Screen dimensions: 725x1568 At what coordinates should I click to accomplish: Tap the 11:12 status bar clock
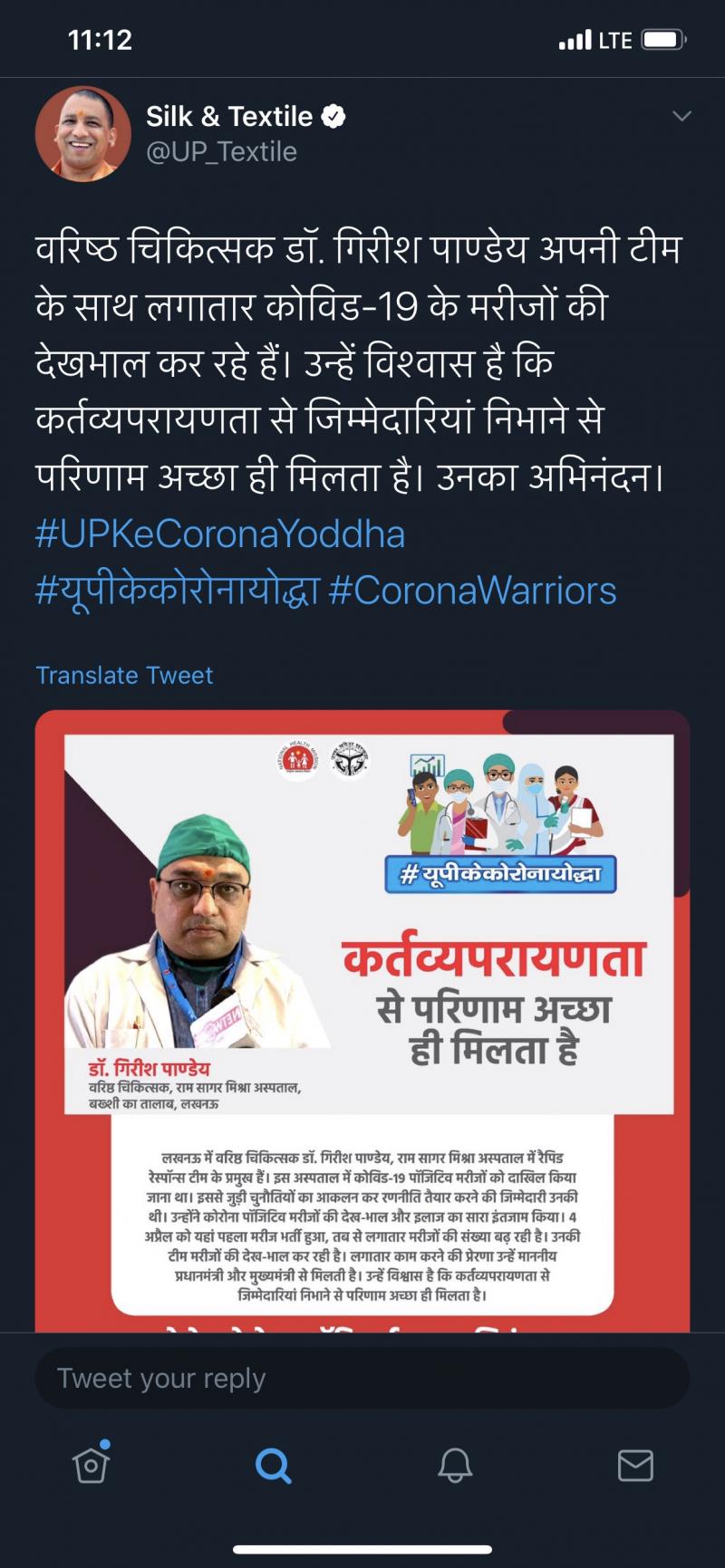(100, 40)
